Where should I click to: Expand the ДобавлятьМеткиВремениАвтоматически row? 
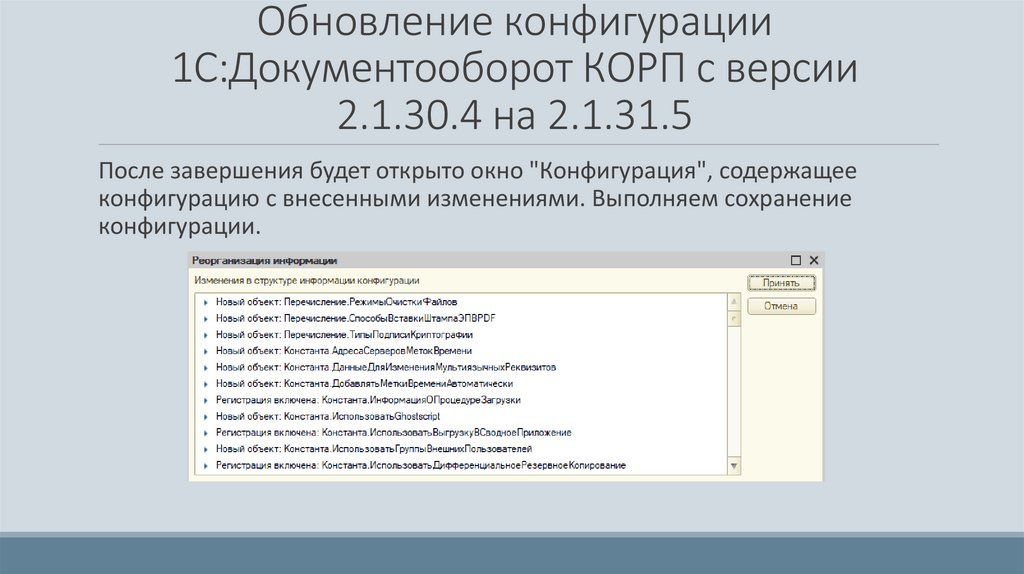coord(206,384)
